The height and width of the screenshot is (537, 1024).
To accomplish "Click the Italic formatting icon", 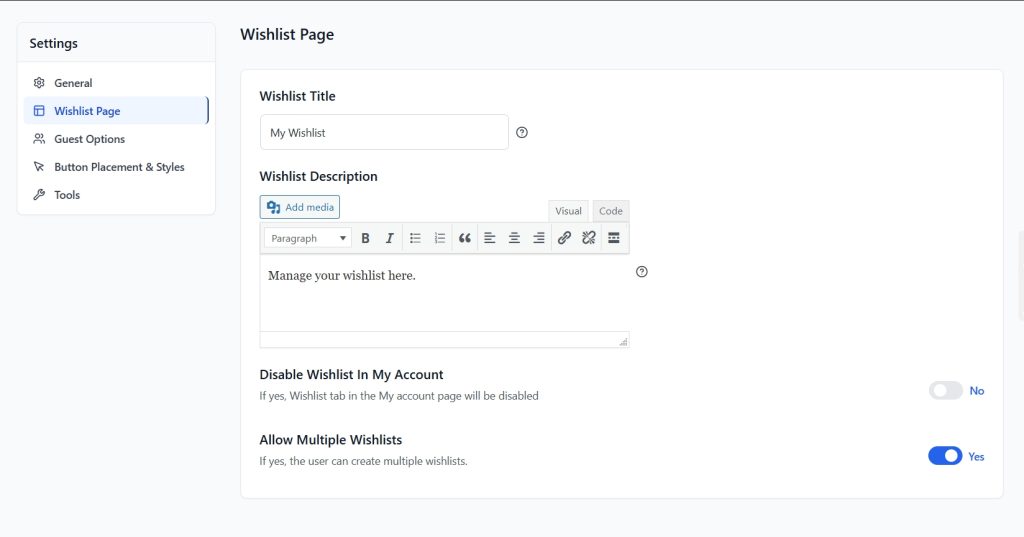I will click(390, 238).
